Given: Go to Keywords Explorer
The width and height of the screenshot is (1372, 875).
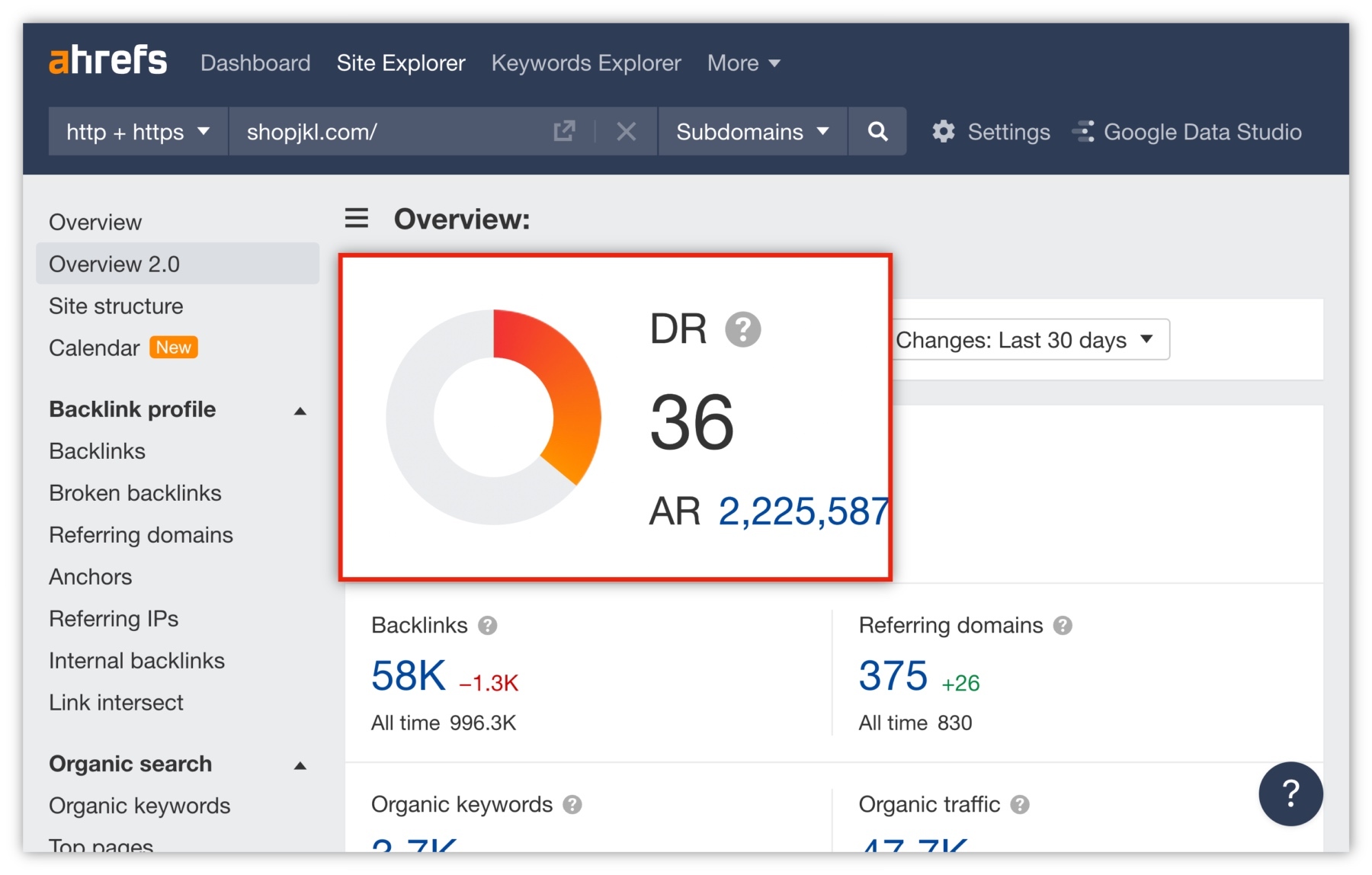Looking at the screenshot, I should pos(585,63).
